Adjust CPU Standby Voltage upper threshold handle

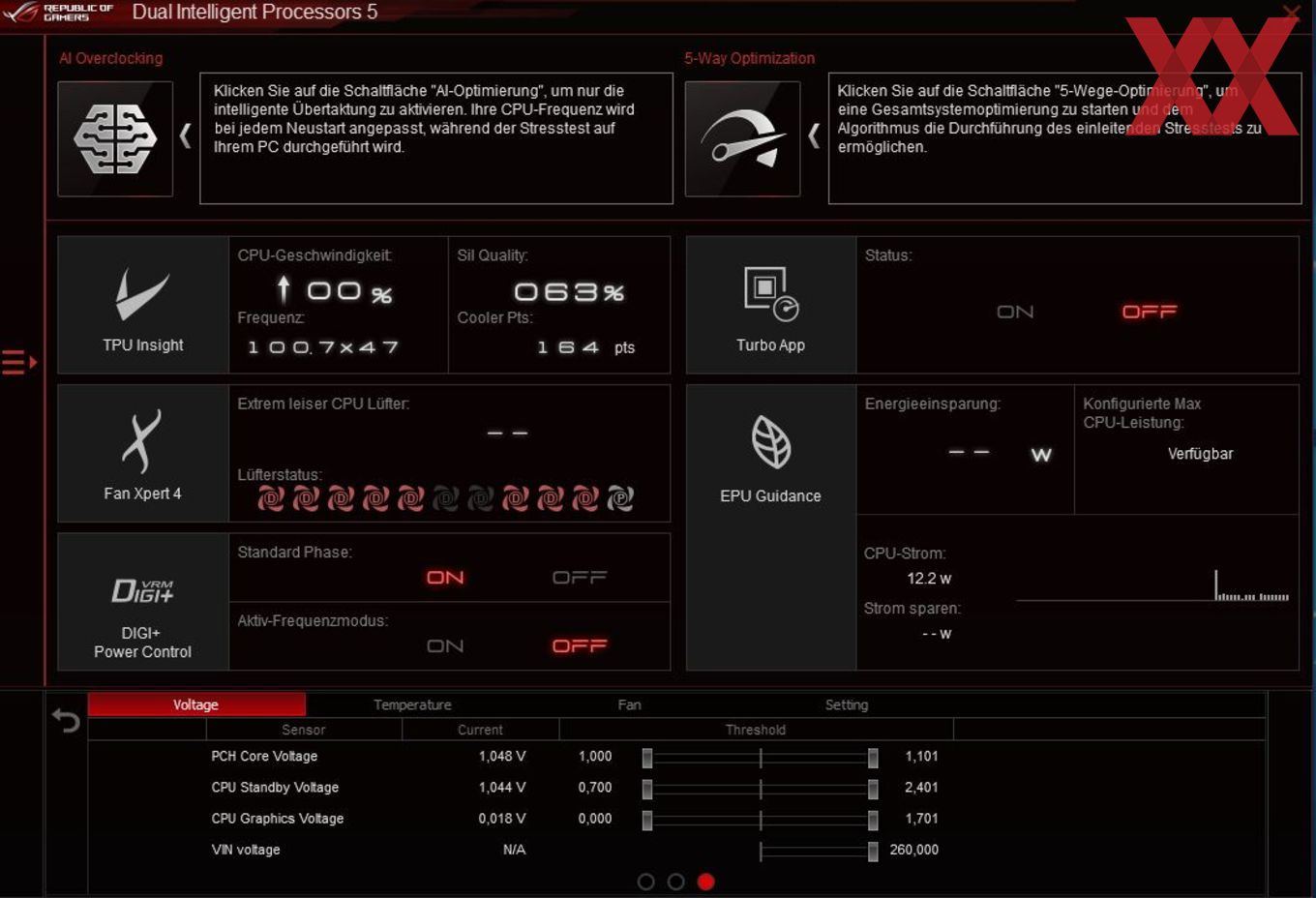(873, 789)
